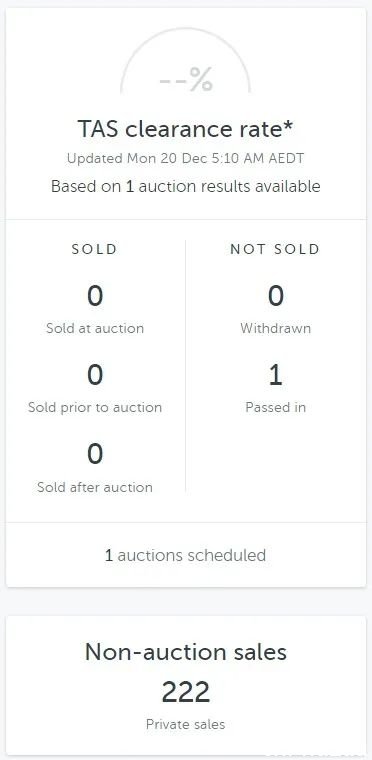372x760 pixels.
Task: Click the clearance rate gauge arc
Action: pos(186,58)
